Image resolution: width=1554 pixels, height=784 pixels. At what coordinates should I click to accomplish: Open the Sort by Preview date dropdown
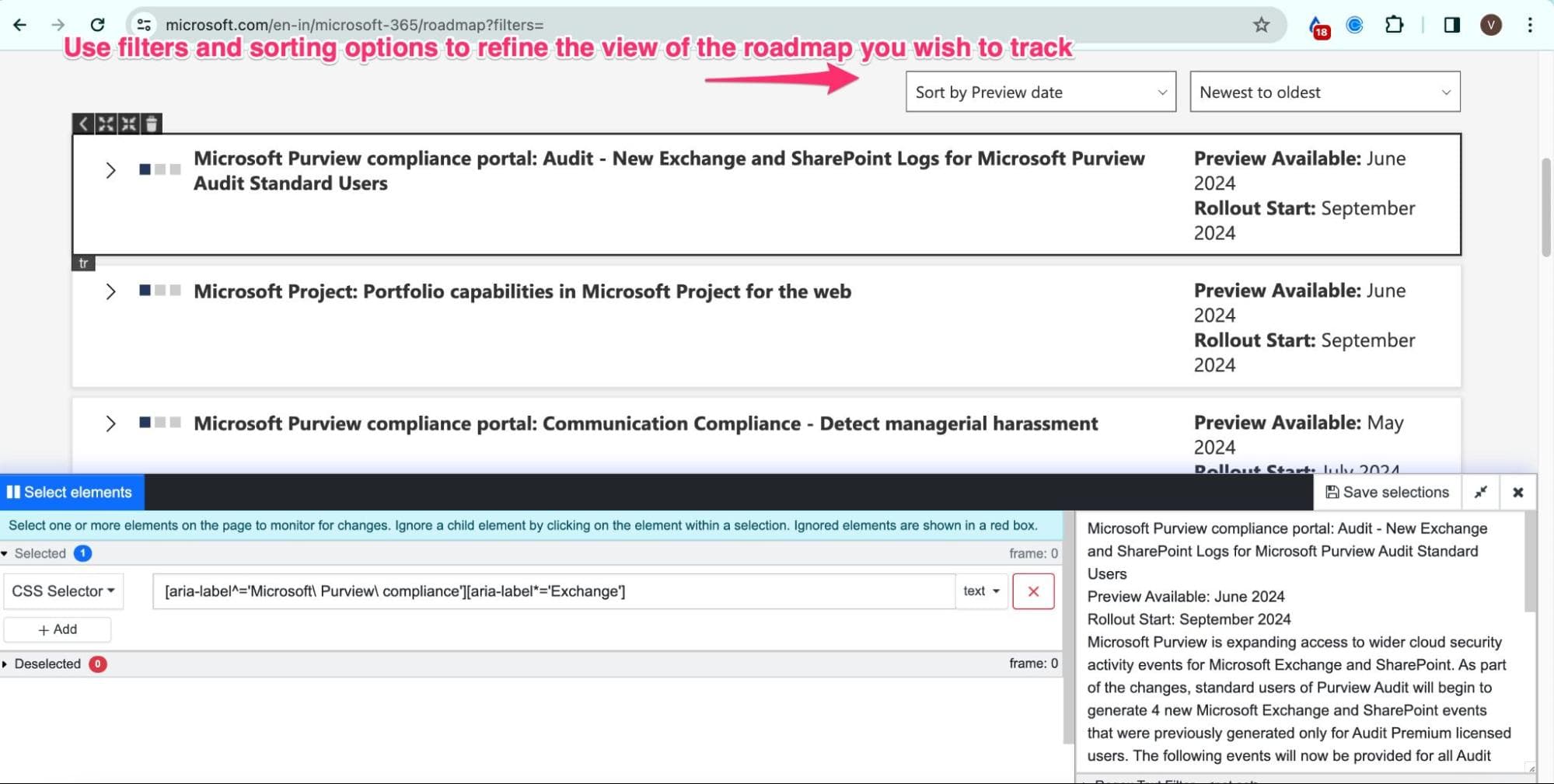tap(1040, 92)
